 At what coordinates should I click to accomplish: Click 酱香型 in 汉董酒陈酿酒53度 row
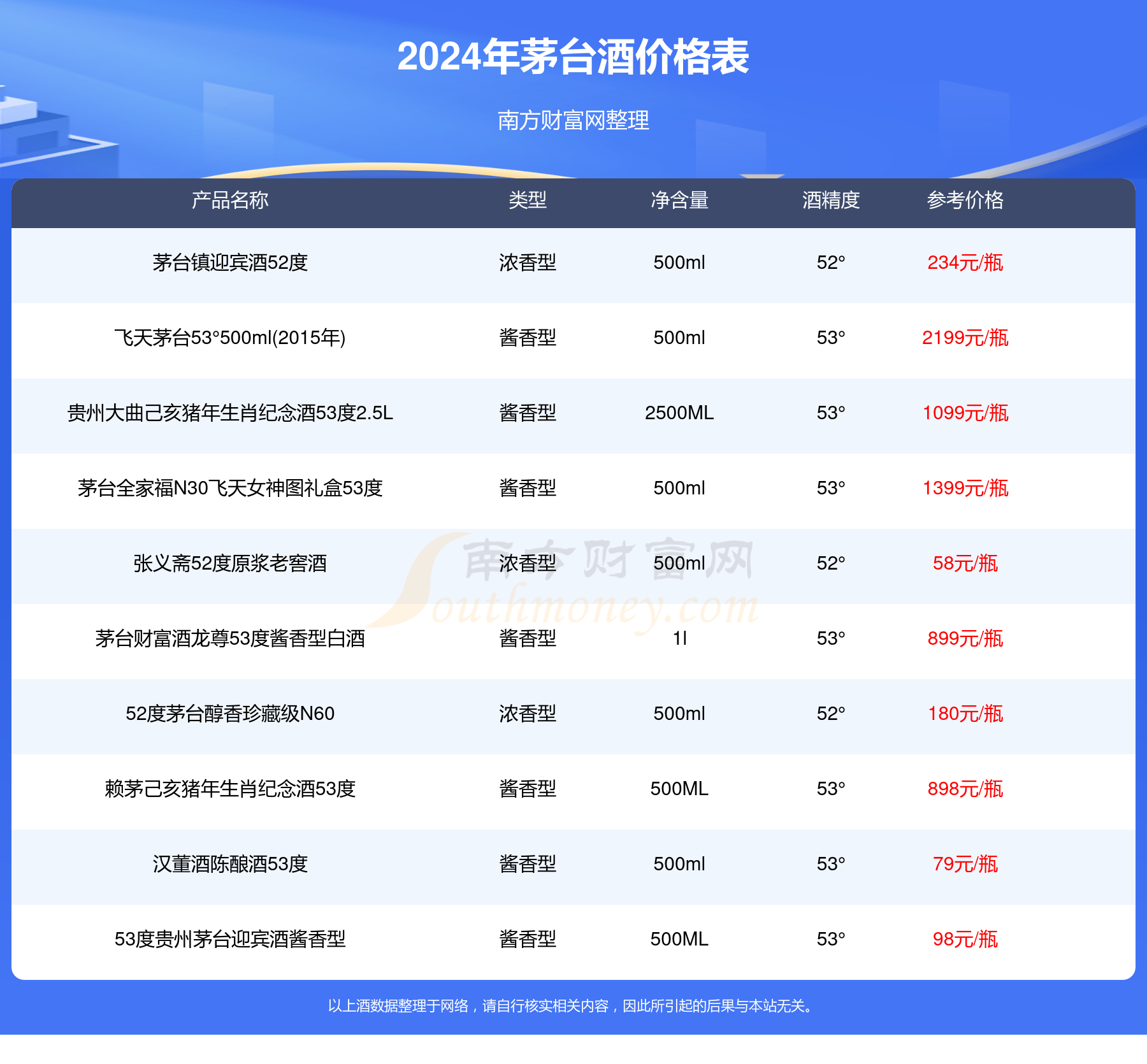tap(528, 864)
